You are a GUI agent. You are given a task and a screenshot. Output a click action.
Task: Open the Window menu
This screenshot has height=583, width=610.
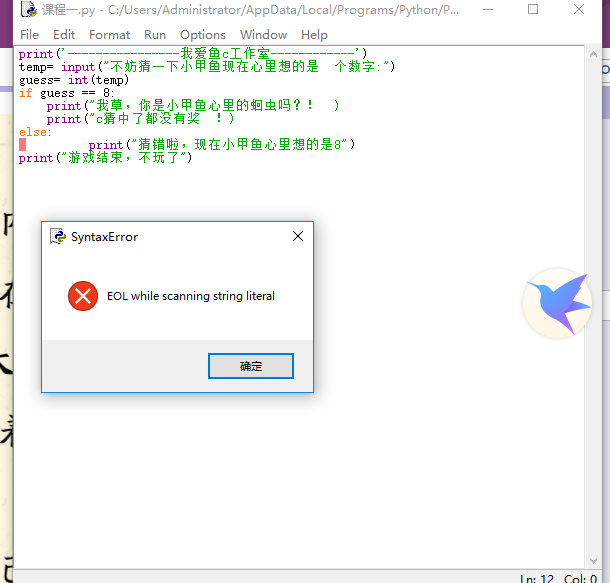pyautogui.click(x=263, y=34)
